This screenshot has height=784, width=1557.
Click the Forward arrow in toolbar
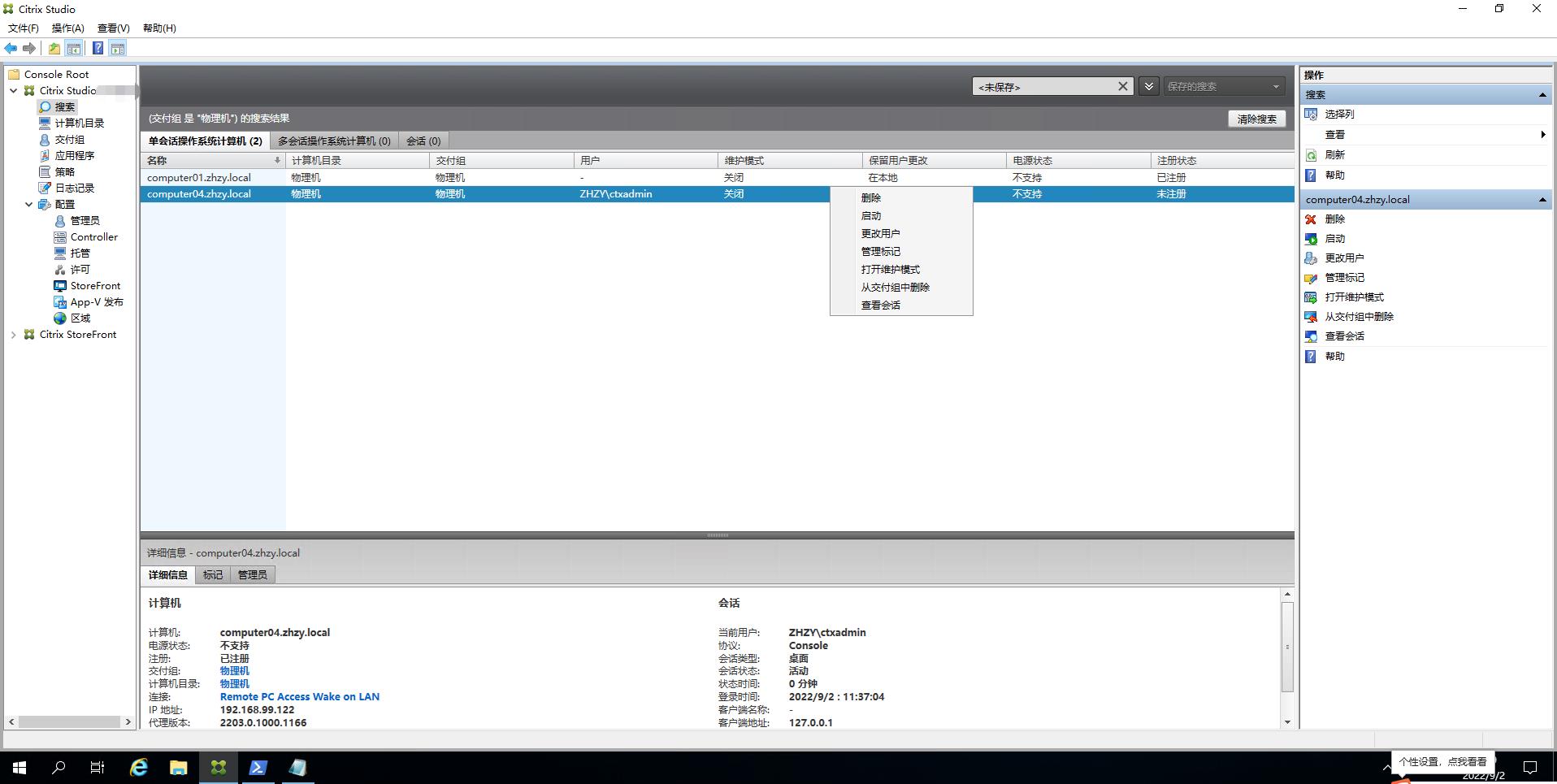coord(29,49)
